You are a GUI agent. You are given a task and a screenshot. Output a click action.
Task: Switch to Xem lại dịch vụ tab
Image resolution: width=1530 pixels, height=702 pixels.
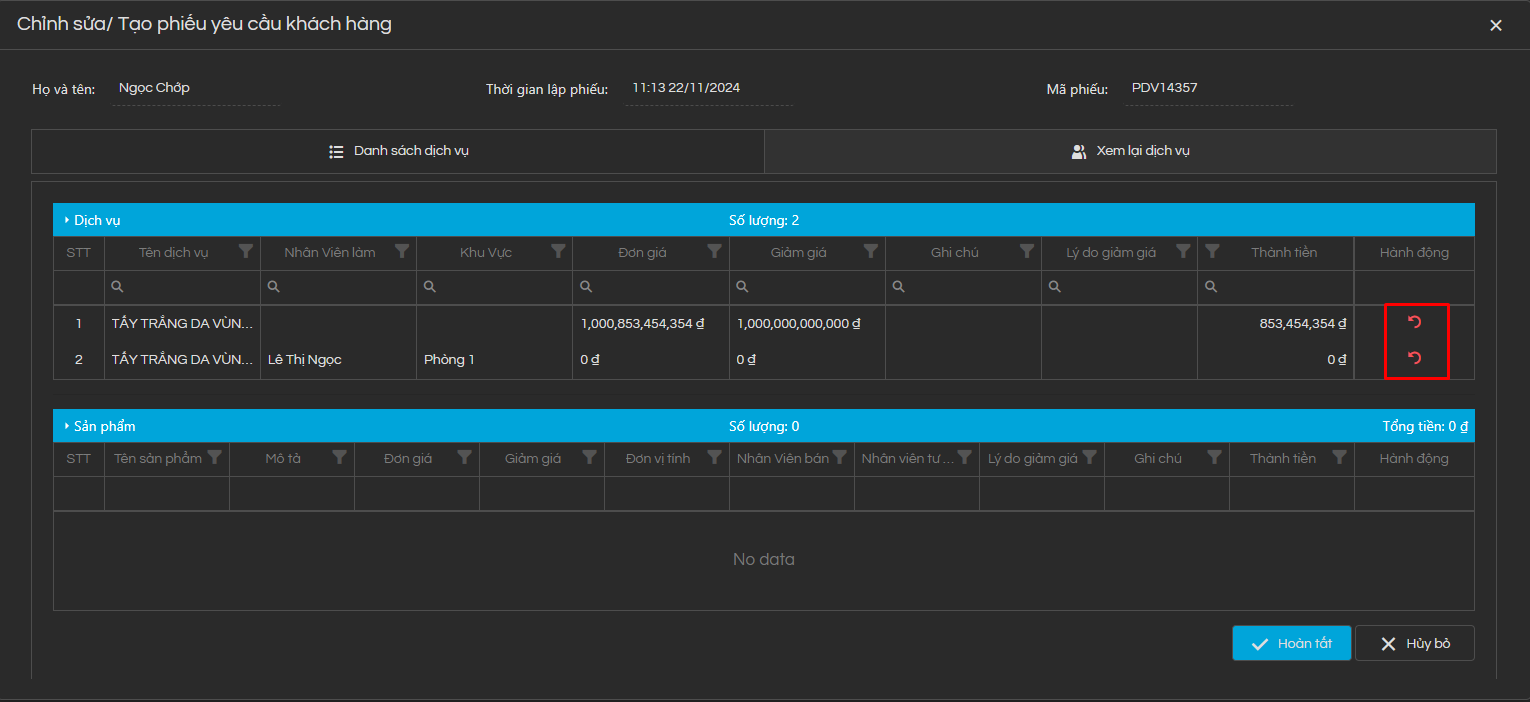pyautogui.click(x=1130, y=151)
